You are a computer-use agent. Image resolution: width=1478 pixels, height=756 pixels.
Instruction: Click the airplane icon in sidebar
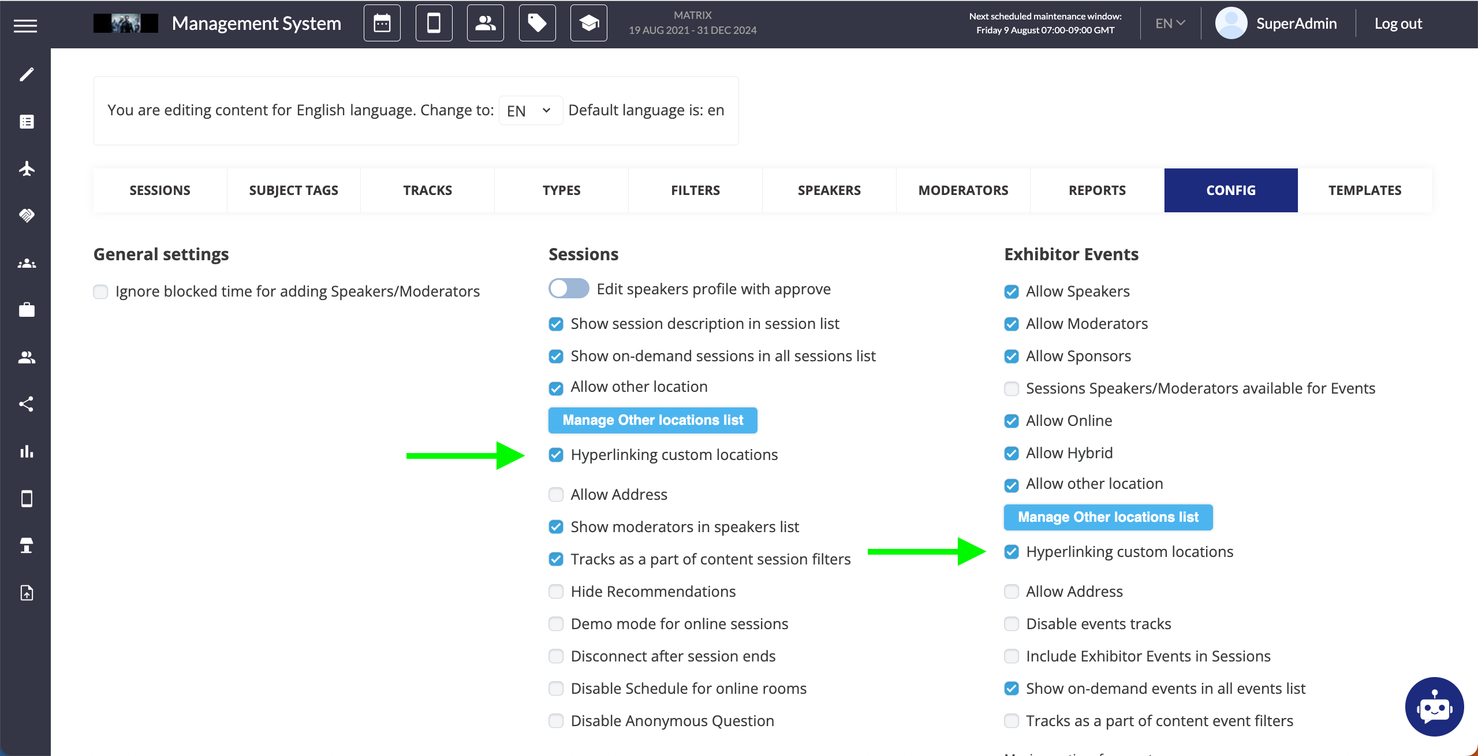[x=27, y=168]
